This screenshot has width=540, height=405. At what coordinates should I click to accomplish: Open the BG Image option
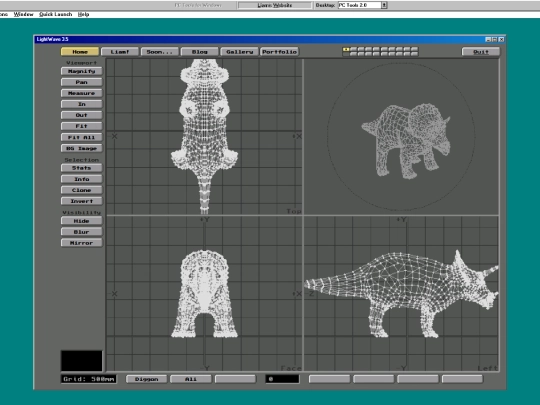82,148
